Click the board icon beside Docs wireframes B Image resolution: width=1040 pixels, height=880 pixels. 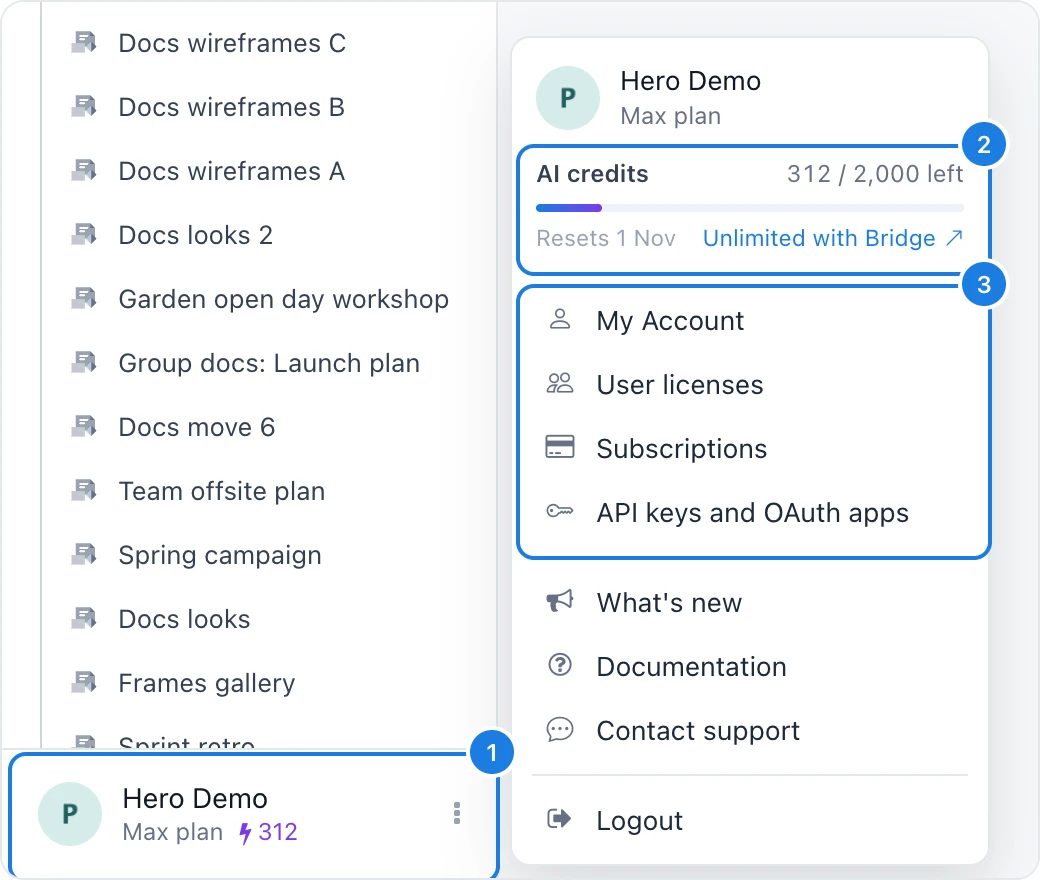[x=84, y=106]
